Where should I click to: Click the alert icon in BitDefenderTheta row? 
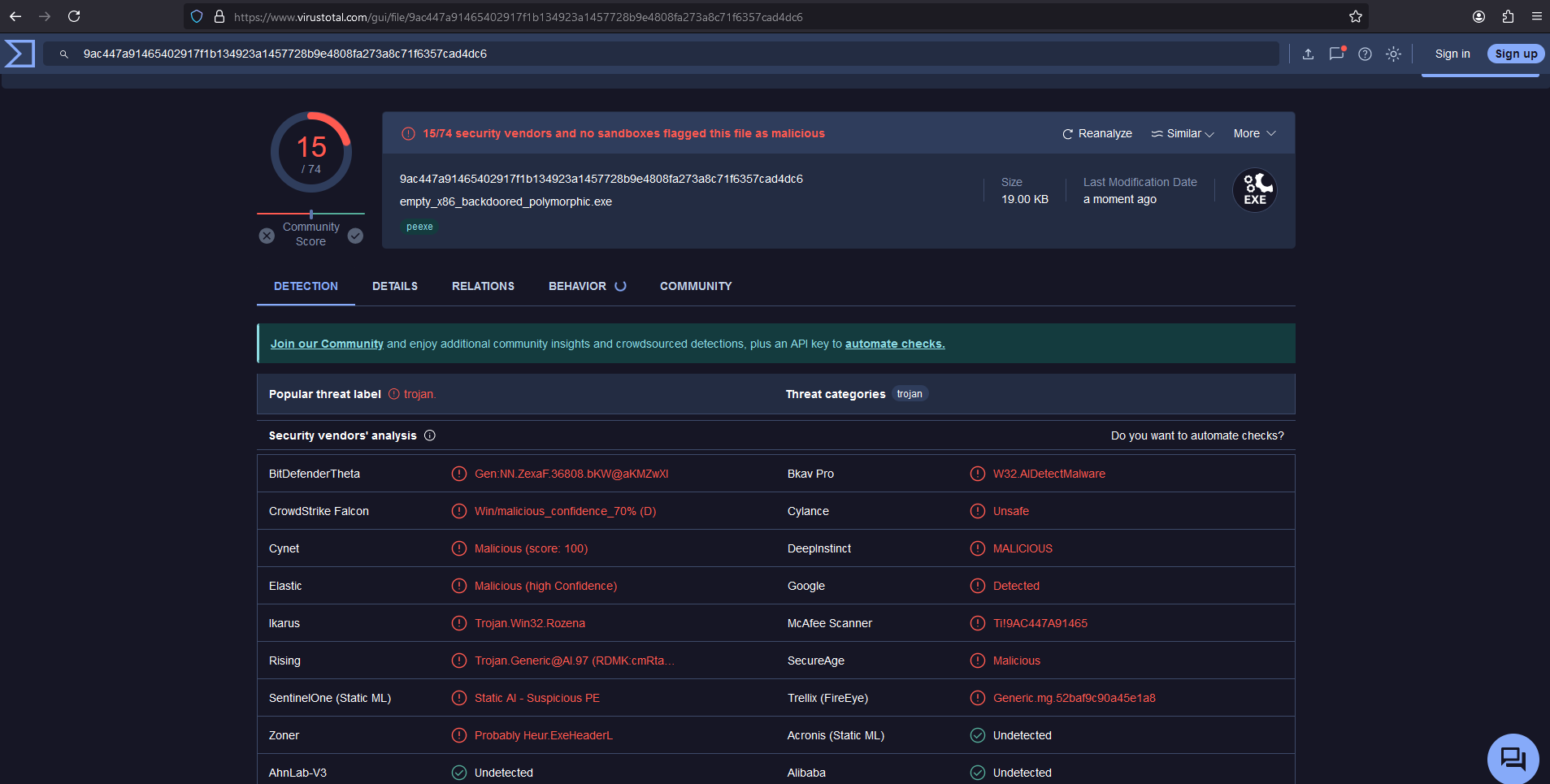[x=459, y=474]
